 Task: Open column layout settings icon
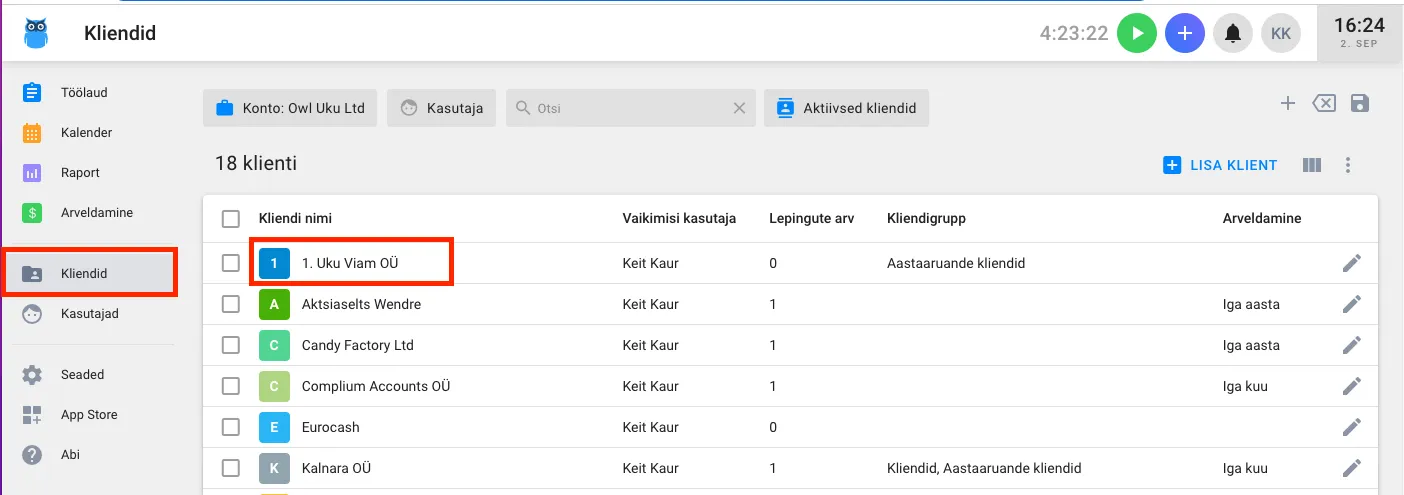[1313, 165]
